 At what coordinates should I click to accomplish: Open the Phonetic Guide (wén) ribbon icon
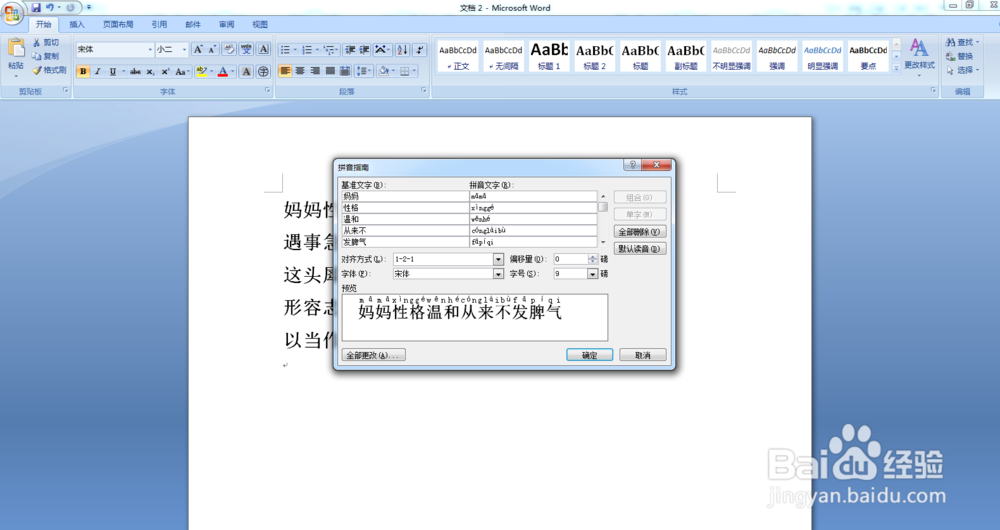click(x=246, y=50)
